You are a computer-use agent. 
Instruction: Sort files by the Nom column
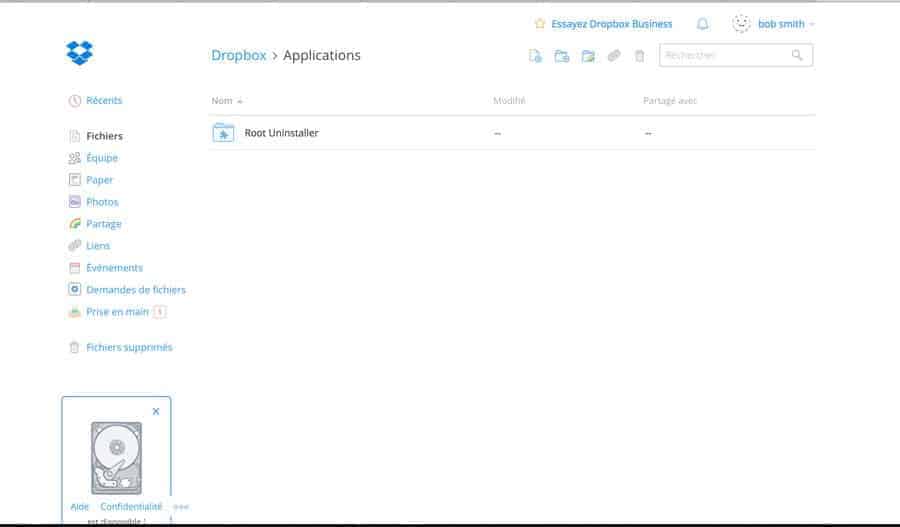click(222, 101)
